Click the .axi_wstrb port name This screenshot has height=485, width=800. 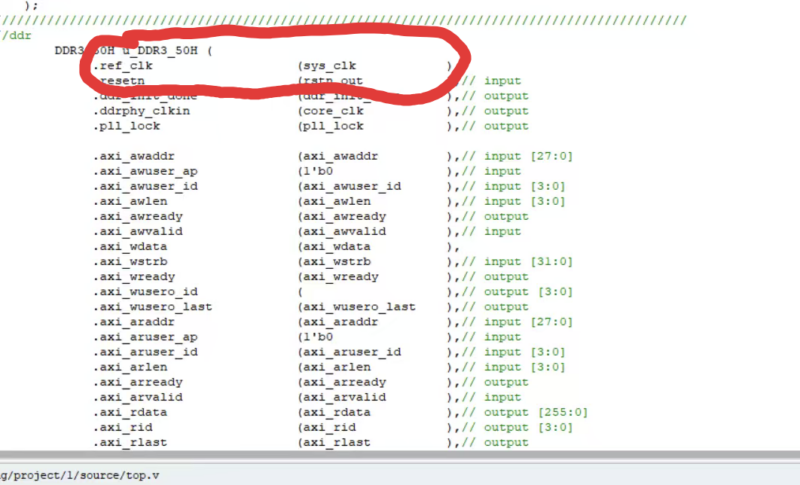[130, 261]
